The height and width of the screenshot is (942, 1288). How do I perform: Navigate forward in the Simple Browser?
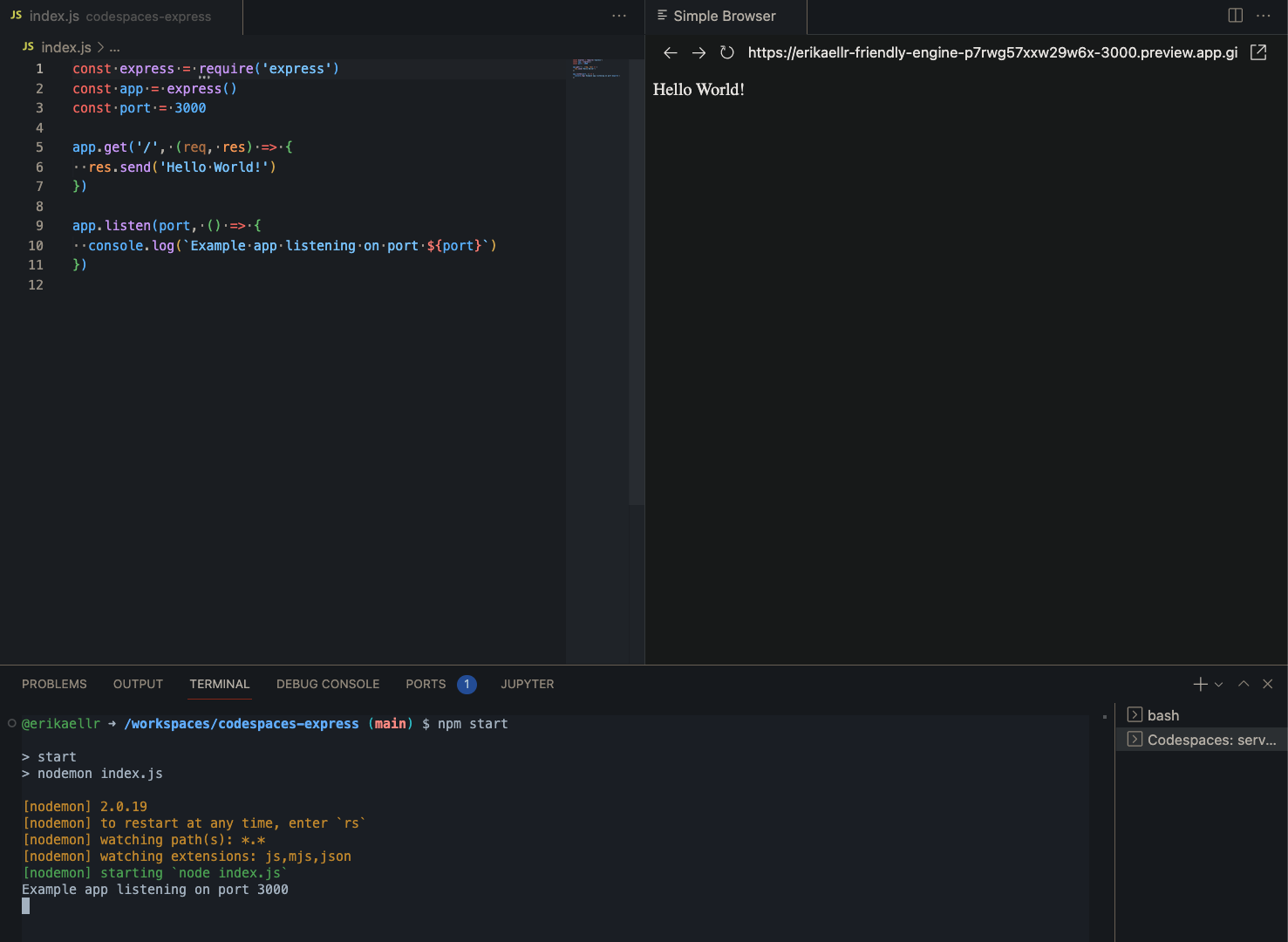(699, 52)
